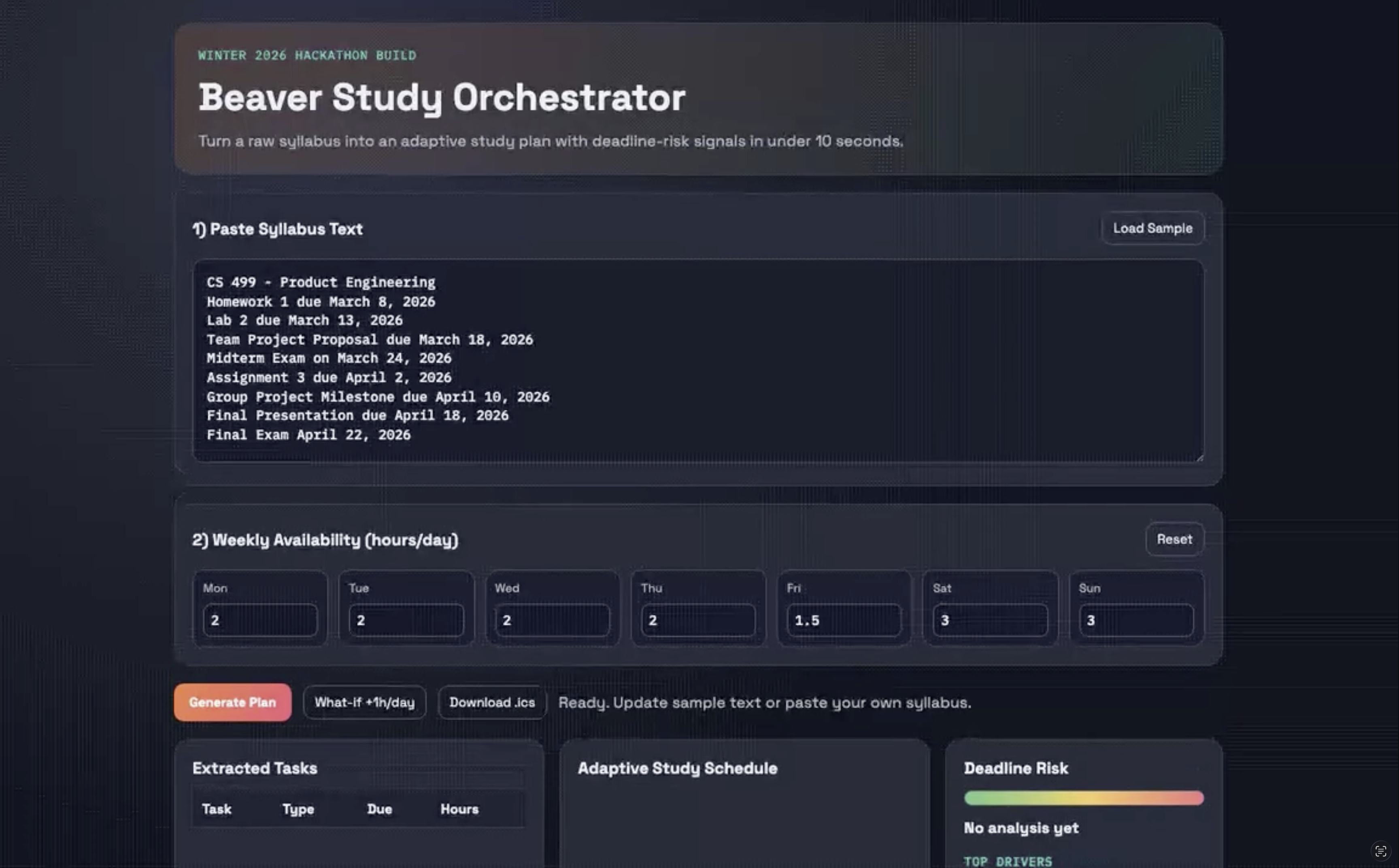1399x868 pixels.
Task: Click the Due column header
Action: 379,809
